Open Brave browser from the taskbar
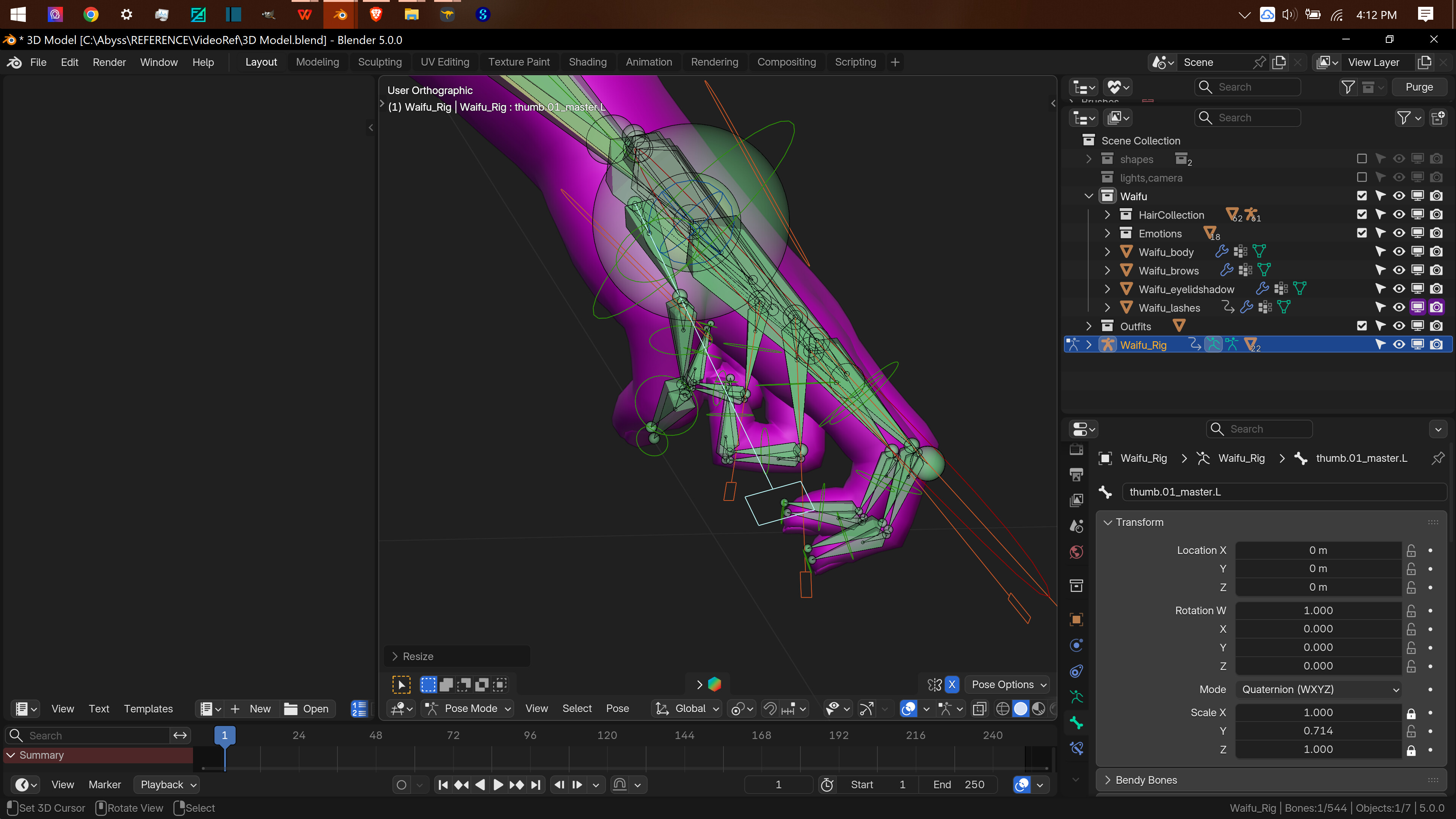The height and width of the screenshot is (819, 1456). (x=376, y=15)
